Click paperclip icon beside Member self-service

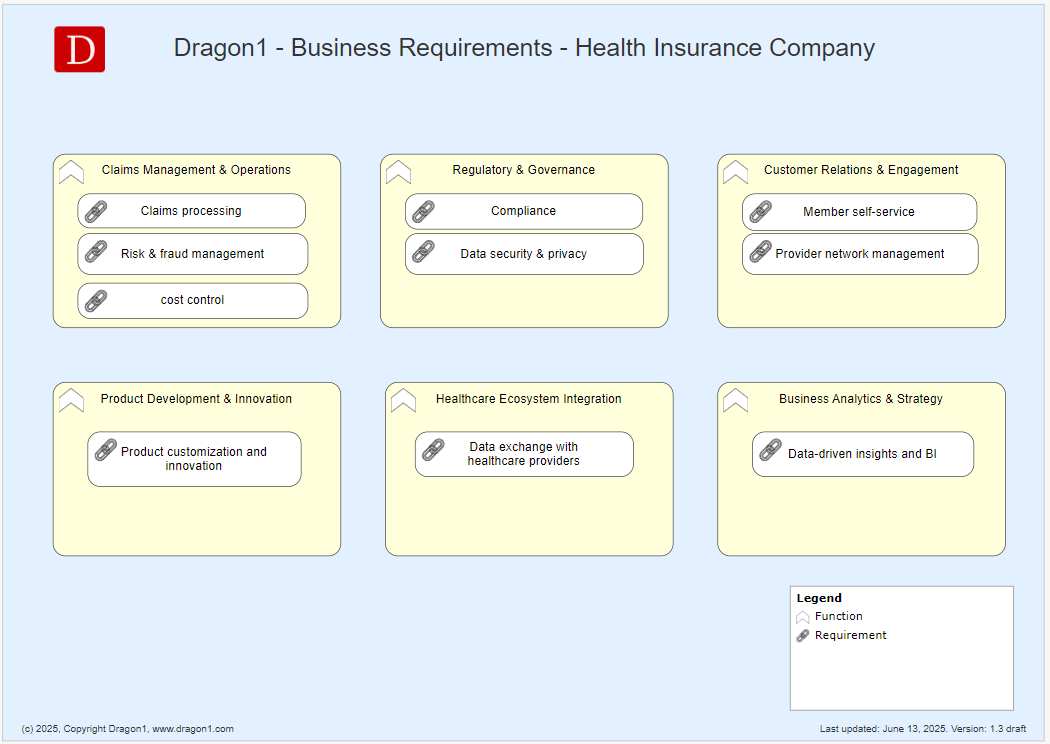(760, 212)
